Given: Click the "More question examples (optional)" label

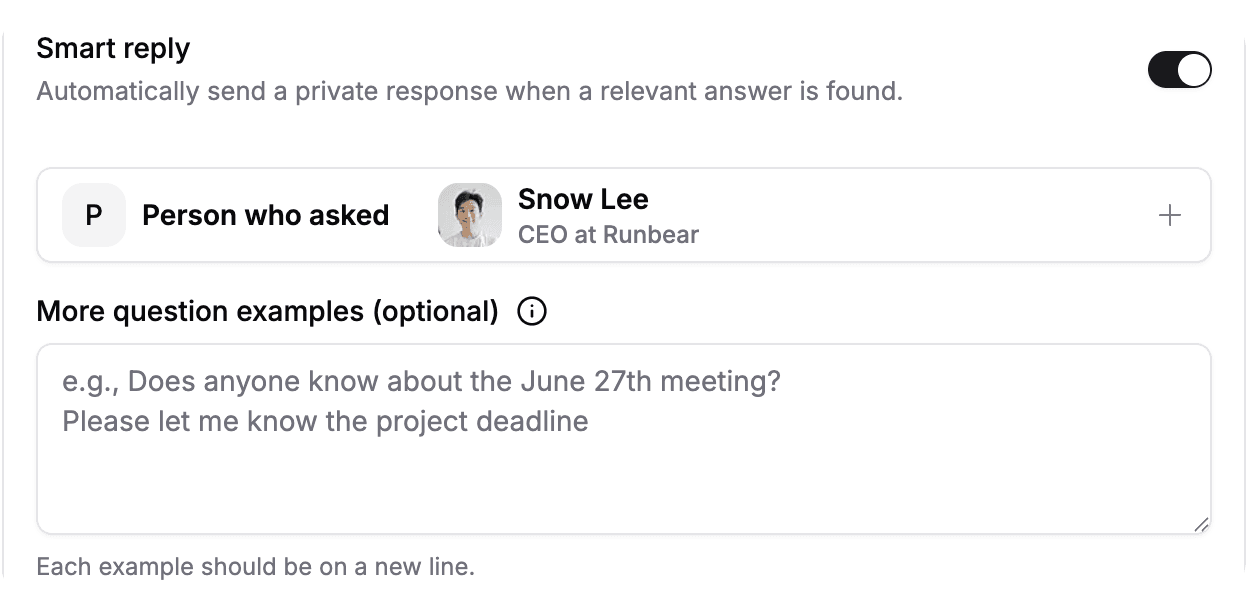Looking at the screenshot, I should pyautogui.click(x=267, y=312).
